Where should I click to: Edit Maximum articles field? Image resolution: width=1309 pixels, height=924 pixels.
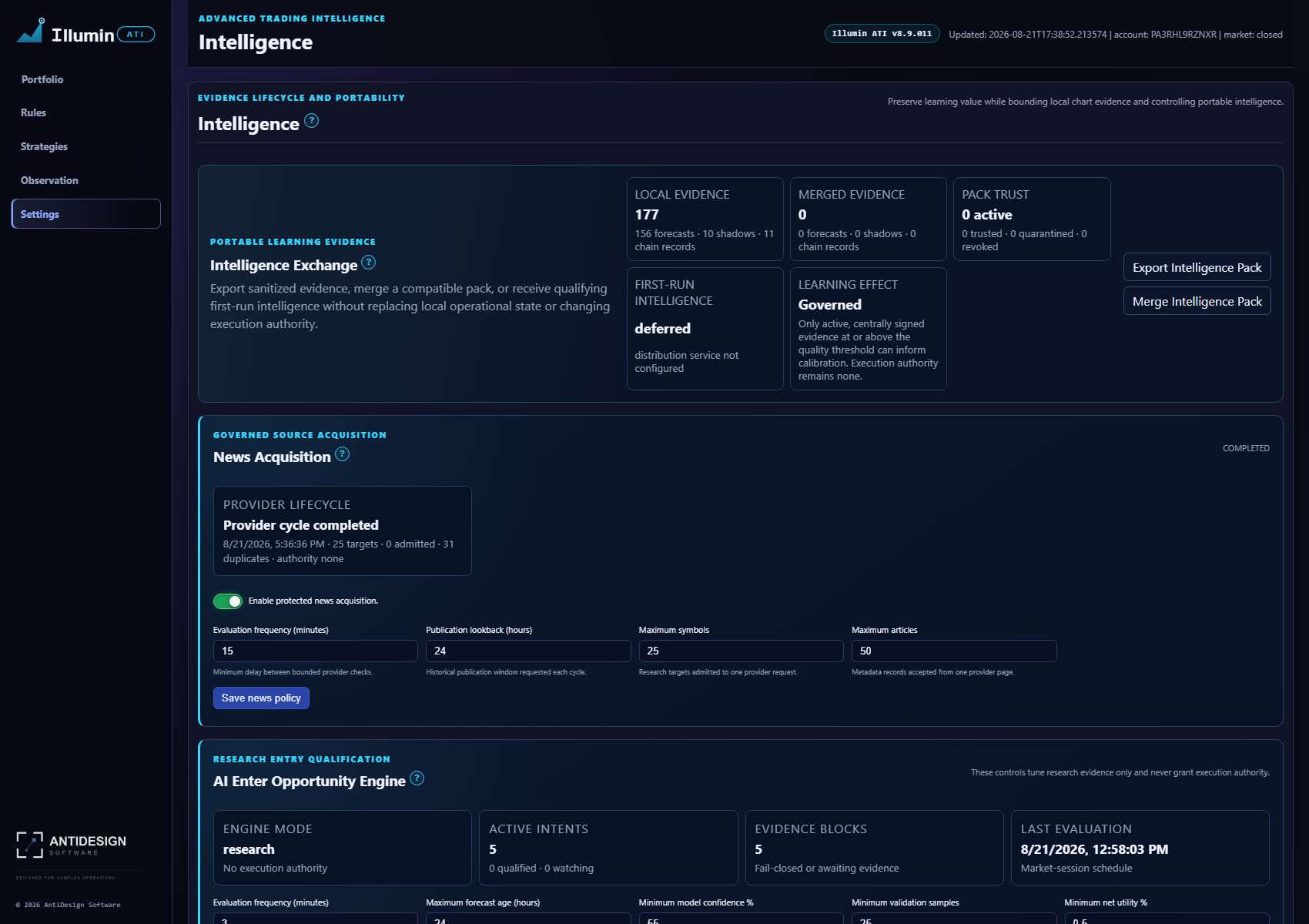(954, 651)
